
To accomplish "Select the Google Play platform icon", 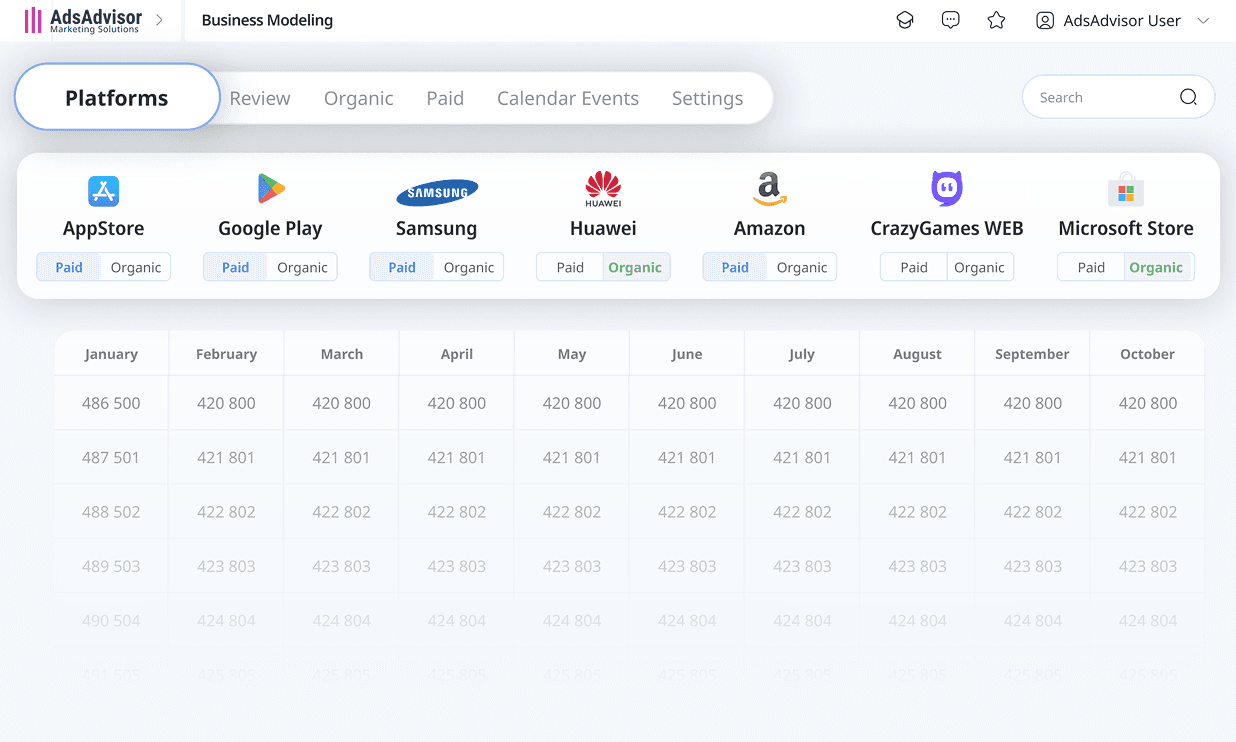I will [271, 188].
